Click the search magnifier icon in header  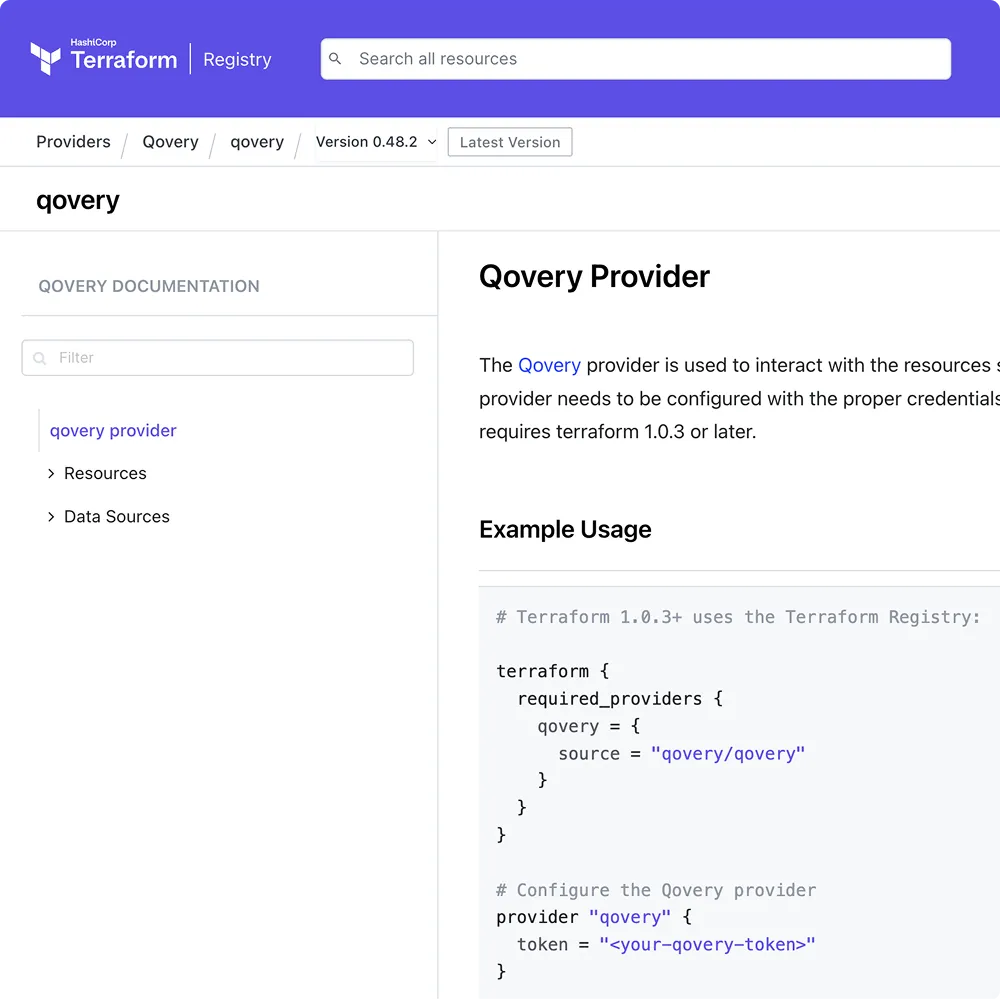point(335,59)
